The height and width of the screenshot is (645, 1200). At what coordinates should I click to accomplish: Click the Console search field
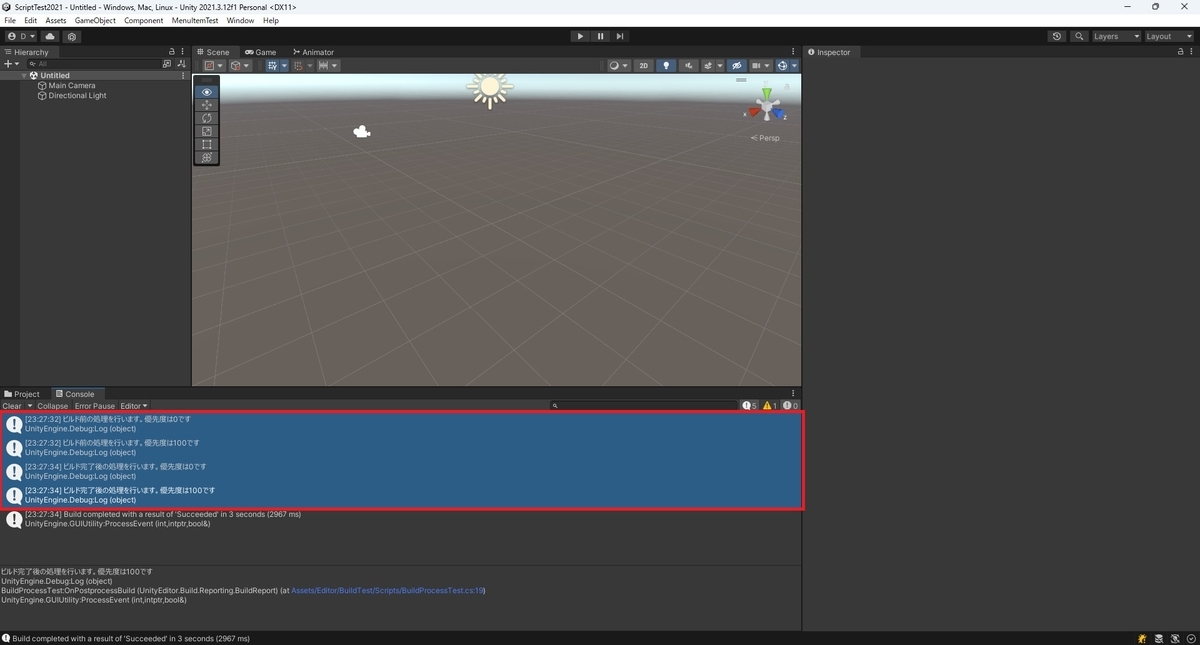click(644, 406)
